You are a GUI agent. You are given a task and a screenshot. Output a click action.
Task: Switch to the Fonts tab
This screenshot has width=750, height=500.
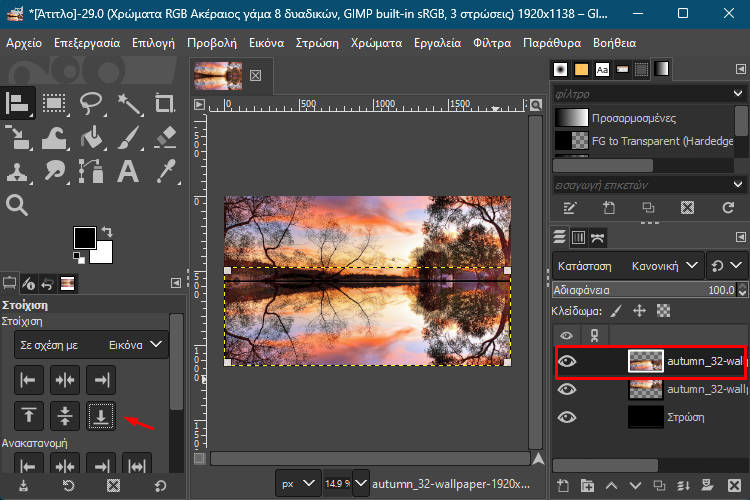click(602, 70)
